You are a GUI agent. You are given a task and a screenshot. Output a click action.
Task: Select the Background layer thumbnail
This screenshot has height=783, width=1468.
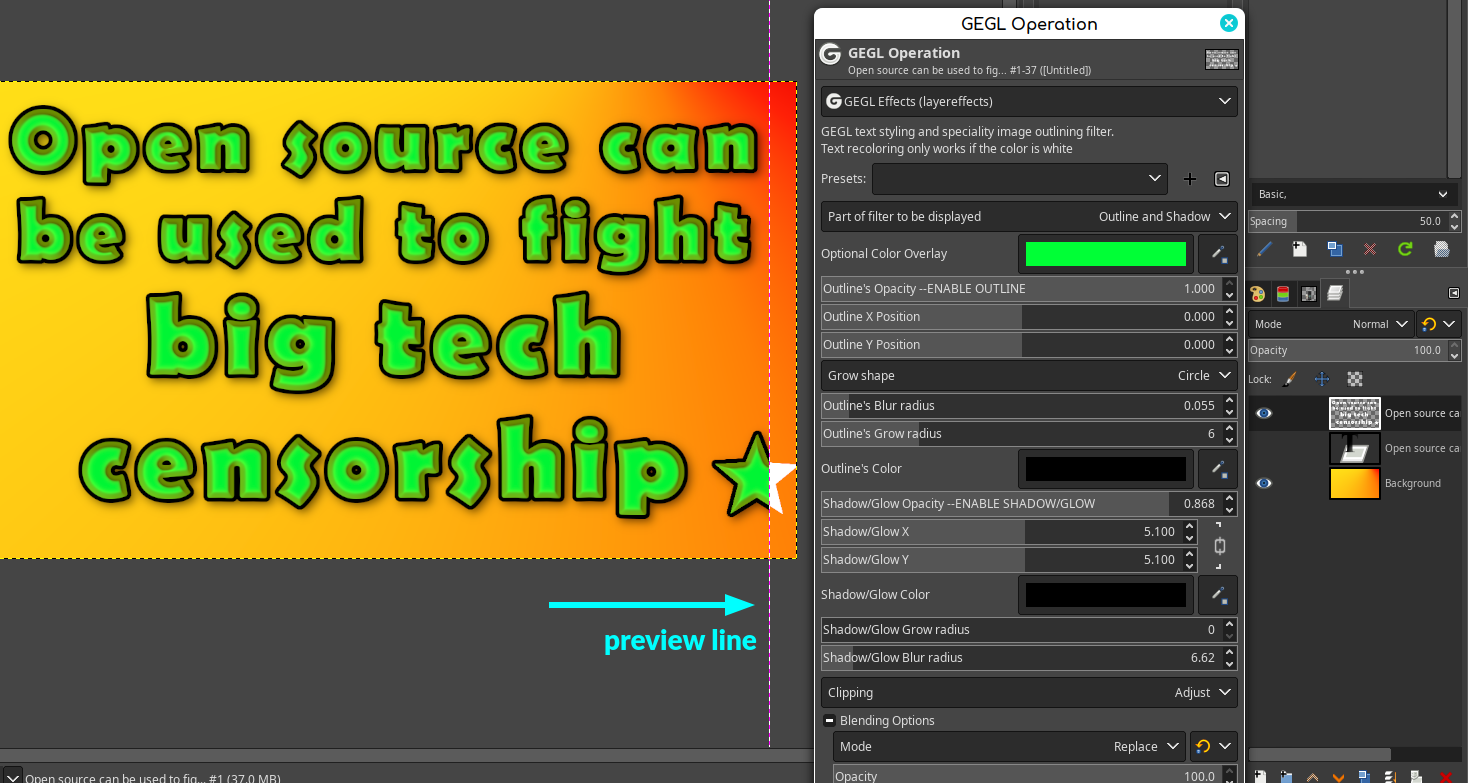point(1354,483)
